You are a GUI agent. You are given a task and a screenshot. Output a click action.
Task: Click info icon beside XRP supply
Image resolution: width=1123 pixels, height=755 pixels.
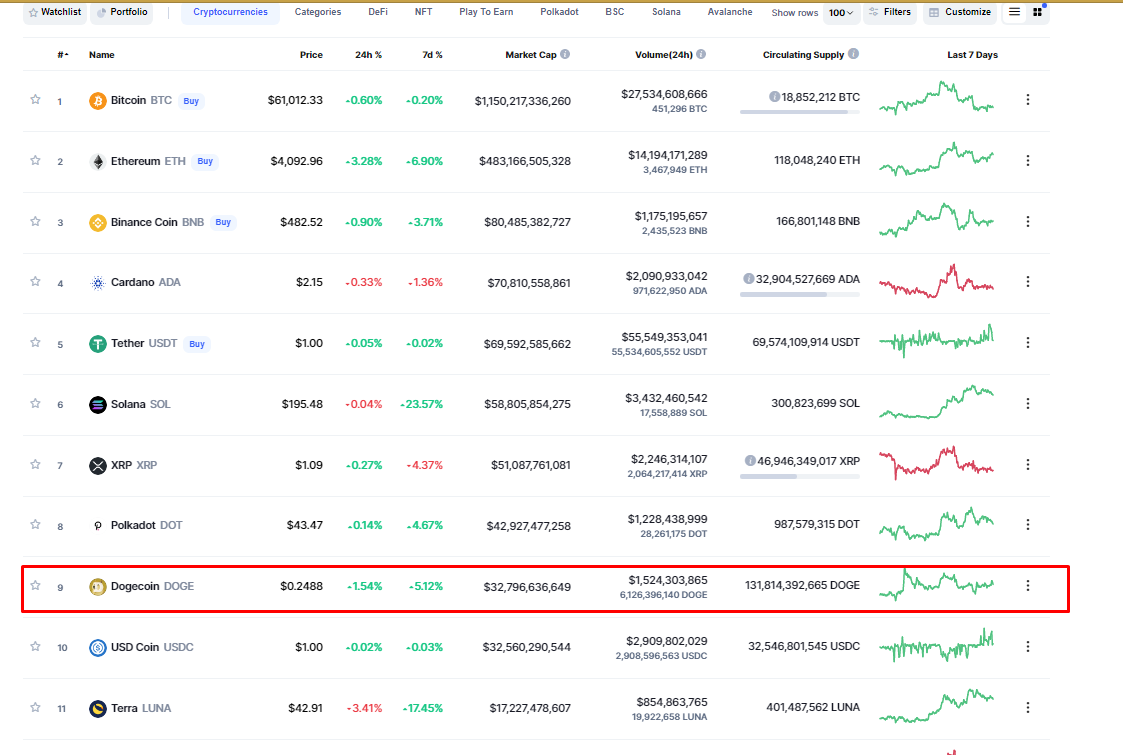point(750,461)
